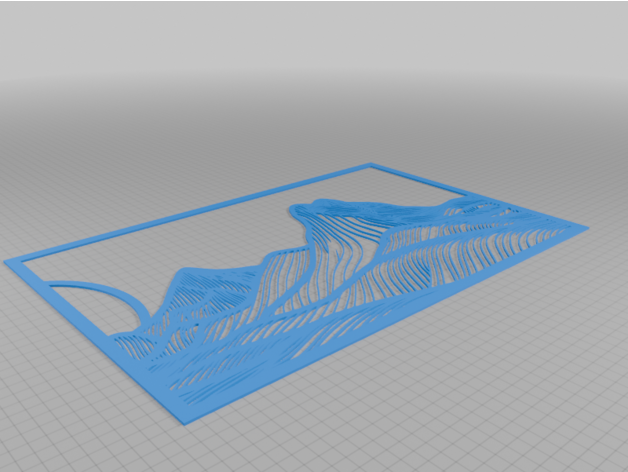The width and height of the screenshot is (628, 472).
Task: Select the far back corner of the blue frame
Action: click(x=373, y=164)
